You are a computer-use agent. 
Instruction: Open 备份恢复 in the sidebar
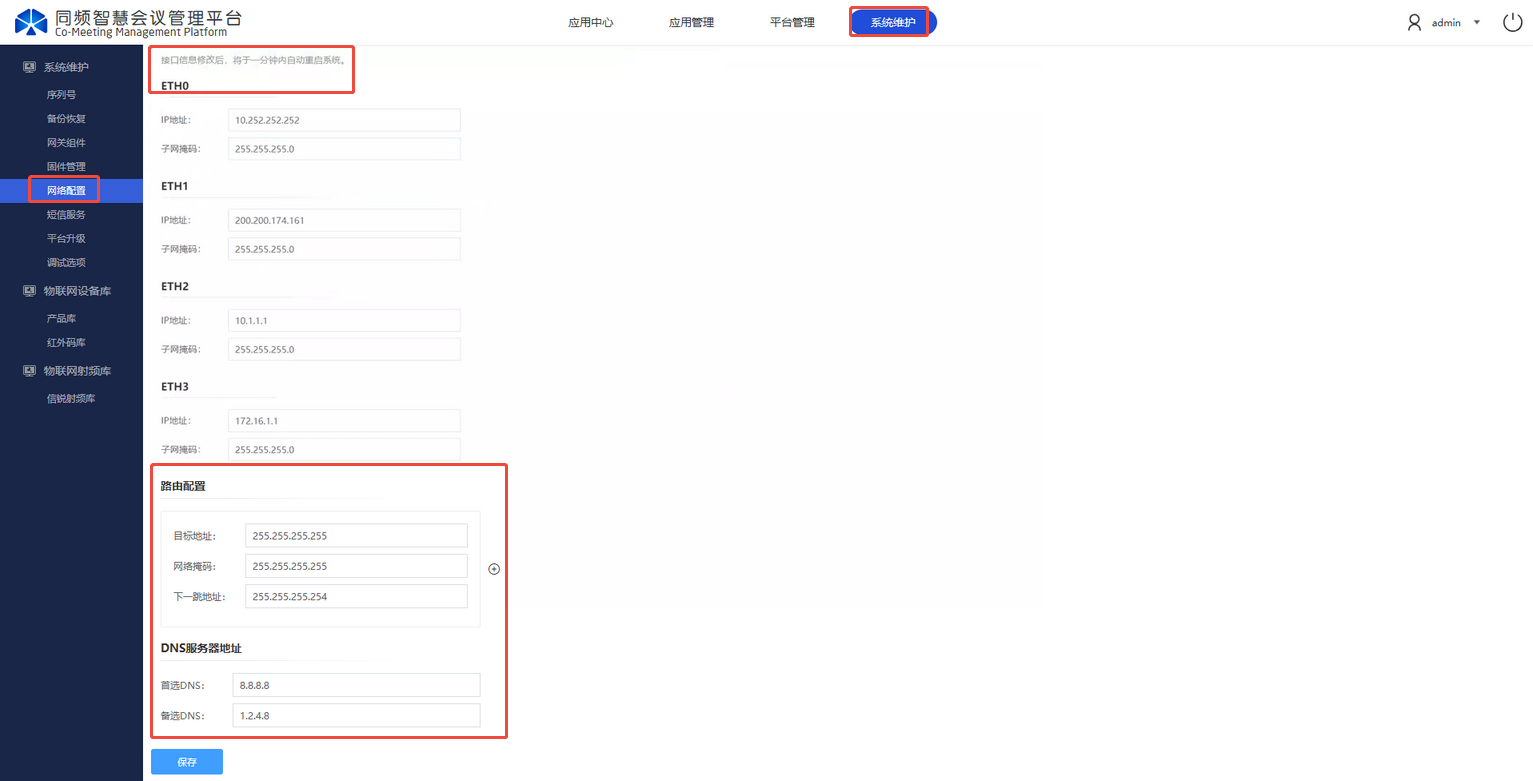click(x=66, y=119)
